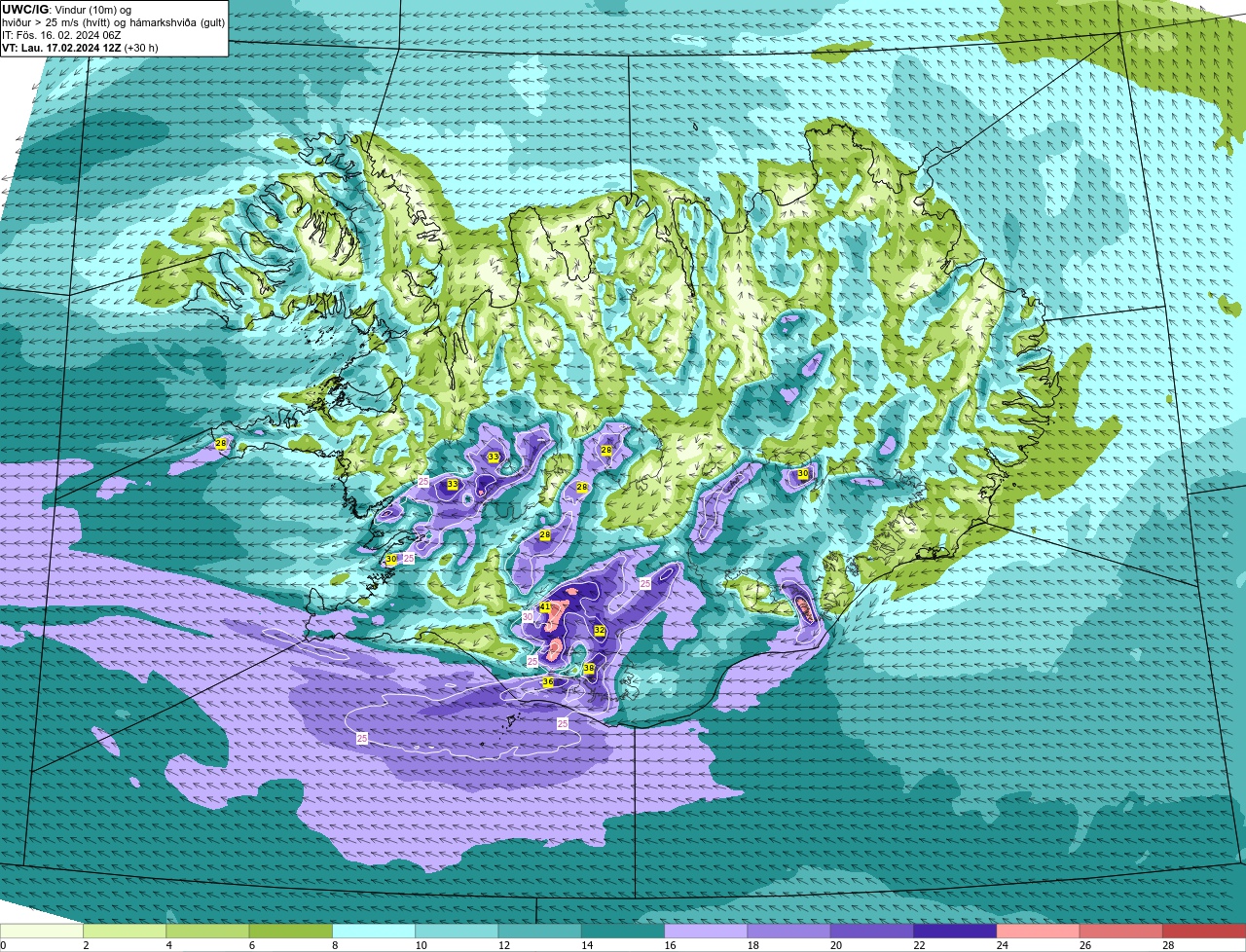Click the legend tick label "16"
The width and height of the screenshot is (1246, 952).
pos(670,945)
